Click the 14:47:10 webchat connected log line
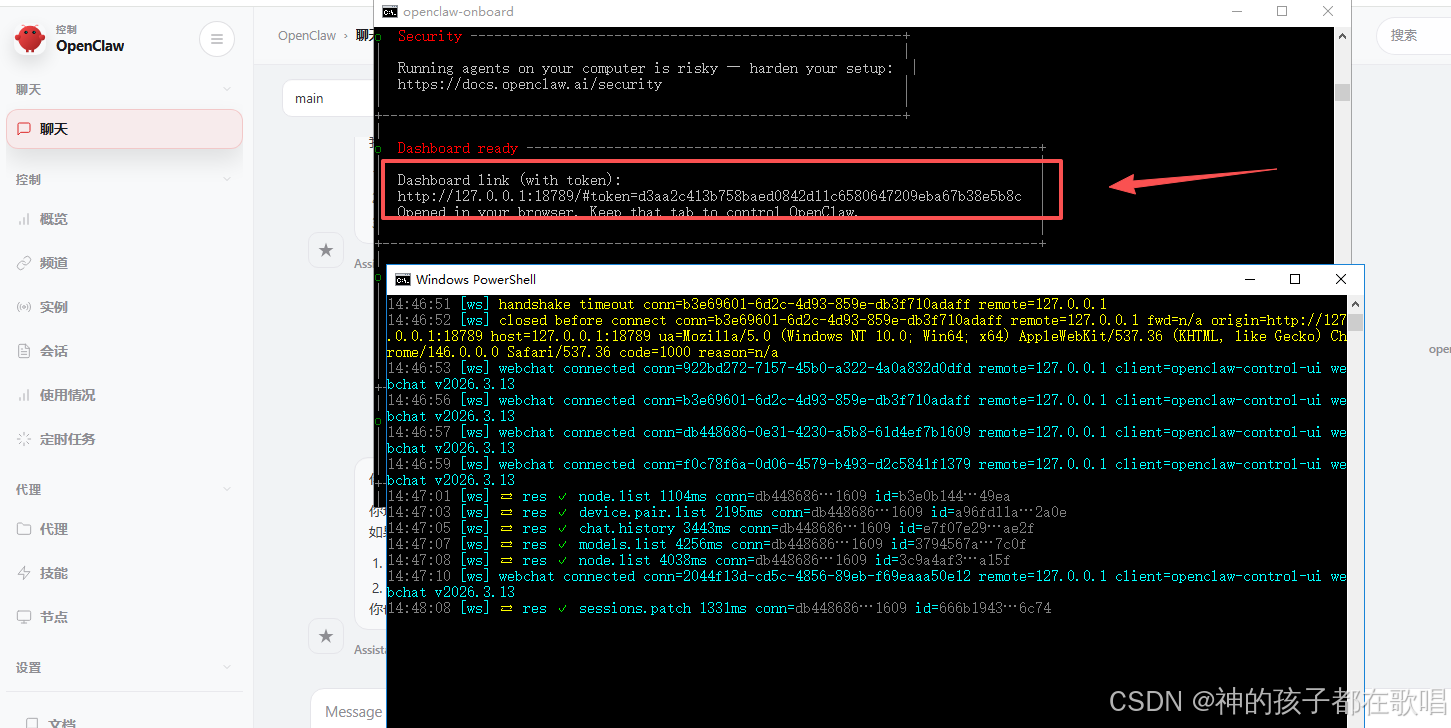The height and width of the screenshot is (728, 1451). [x=866, y=584]
